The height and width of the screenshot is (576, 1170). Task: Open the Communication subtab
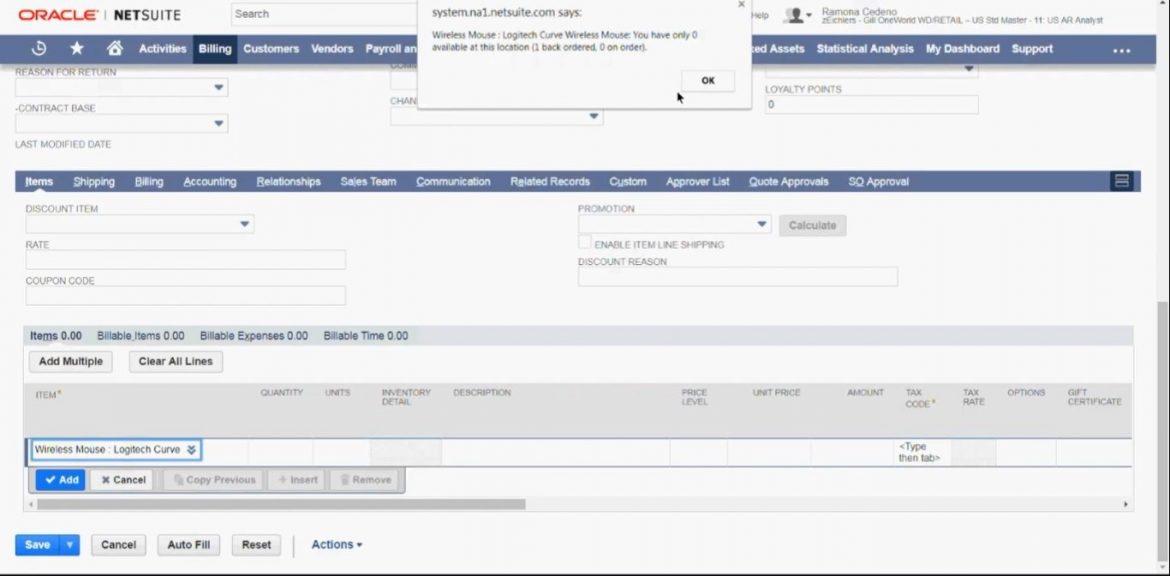(x=452, y=181)
